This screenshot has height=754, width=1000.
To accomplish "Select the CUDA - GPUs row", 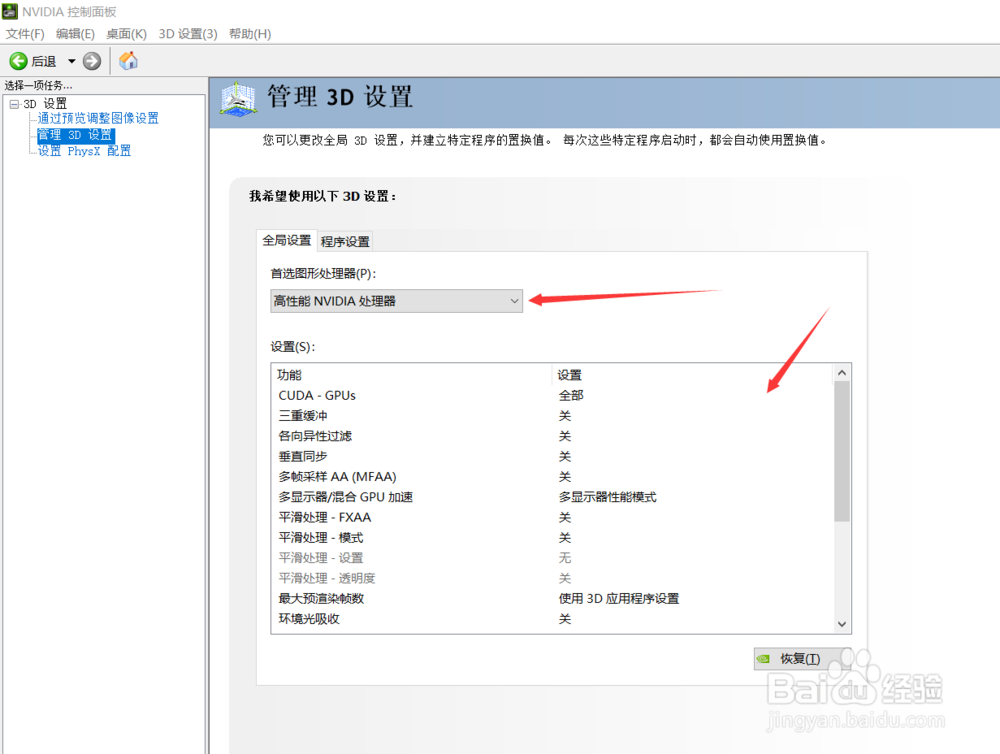I will (x=552, y=395).
